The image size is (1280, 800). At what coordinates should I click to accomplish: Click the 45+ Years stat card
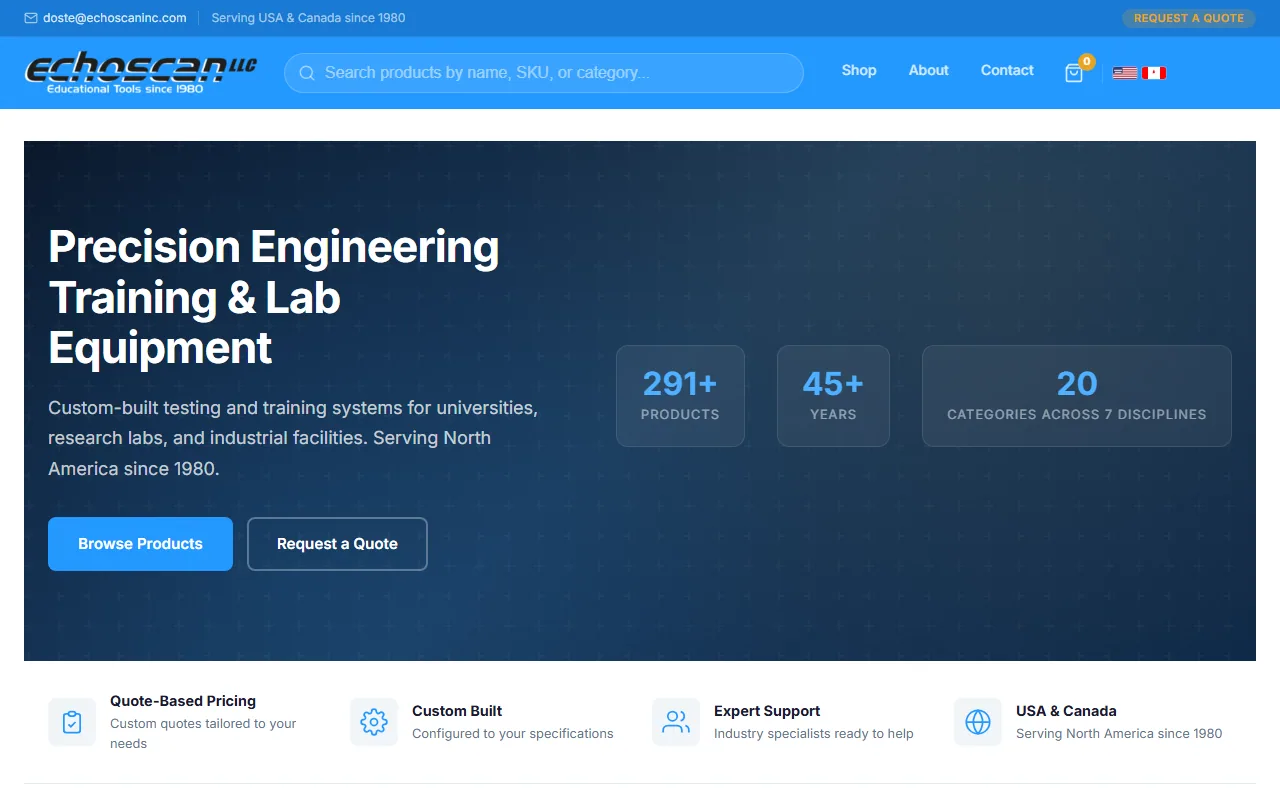click(833, 396)
